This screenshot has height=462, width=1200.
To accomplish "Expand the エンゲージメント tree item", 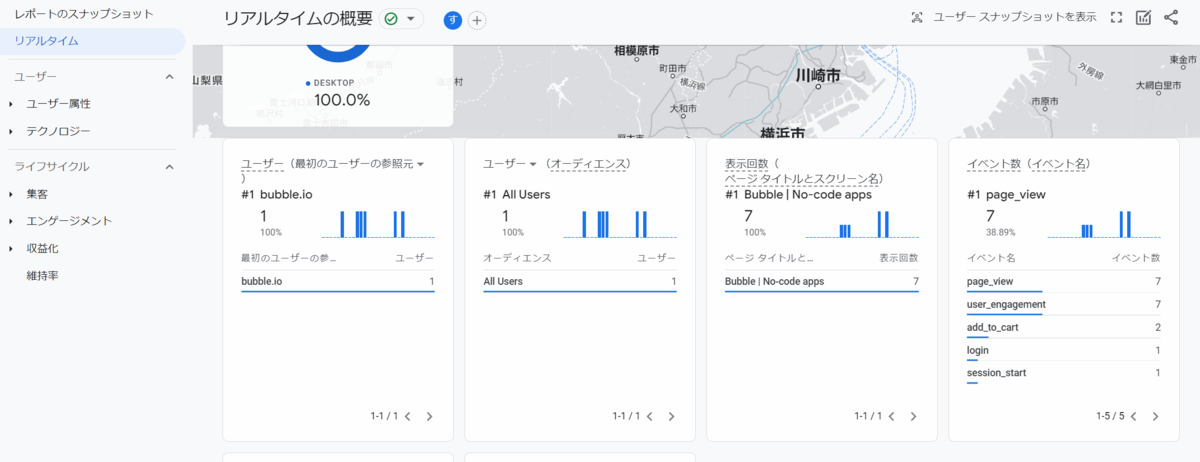I will (x=11, y=221).
